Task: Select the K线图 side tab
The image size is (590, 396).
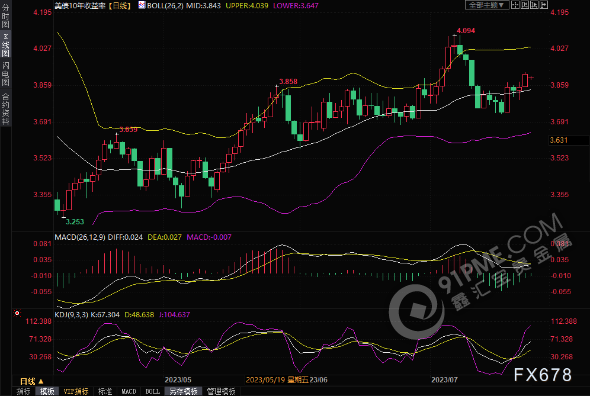Action: (x=5, y=45)
